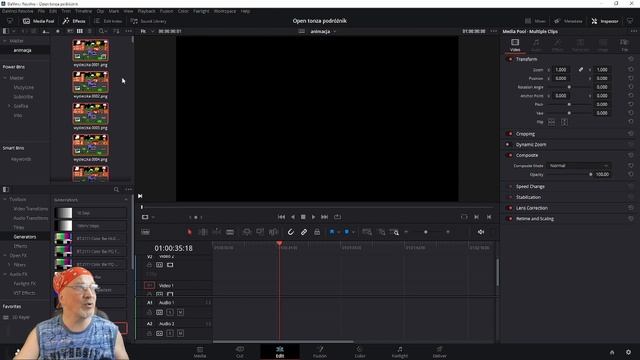Open the Composite Mode dropdown
The height and width of the screenshot is (360, 640).
tap(578, 166)
